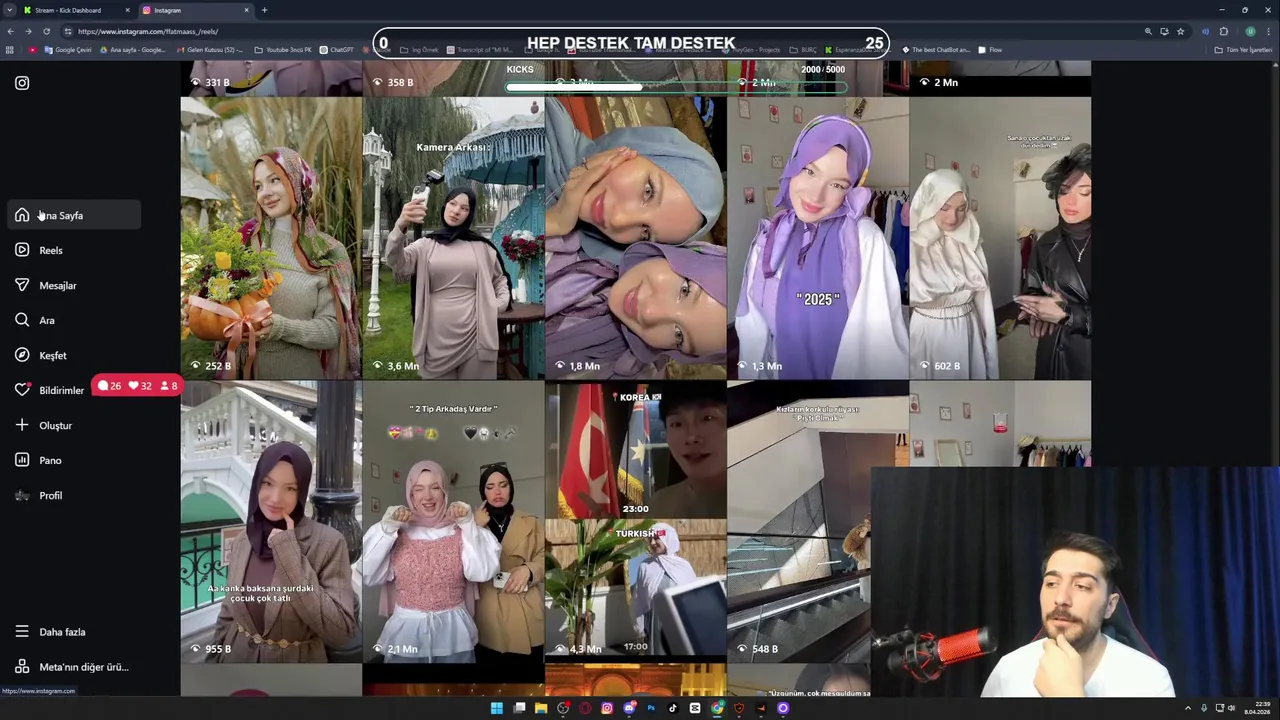Open TikTok from the taskbar
The image size is (1280, 720).
click(x=673, y=708)
